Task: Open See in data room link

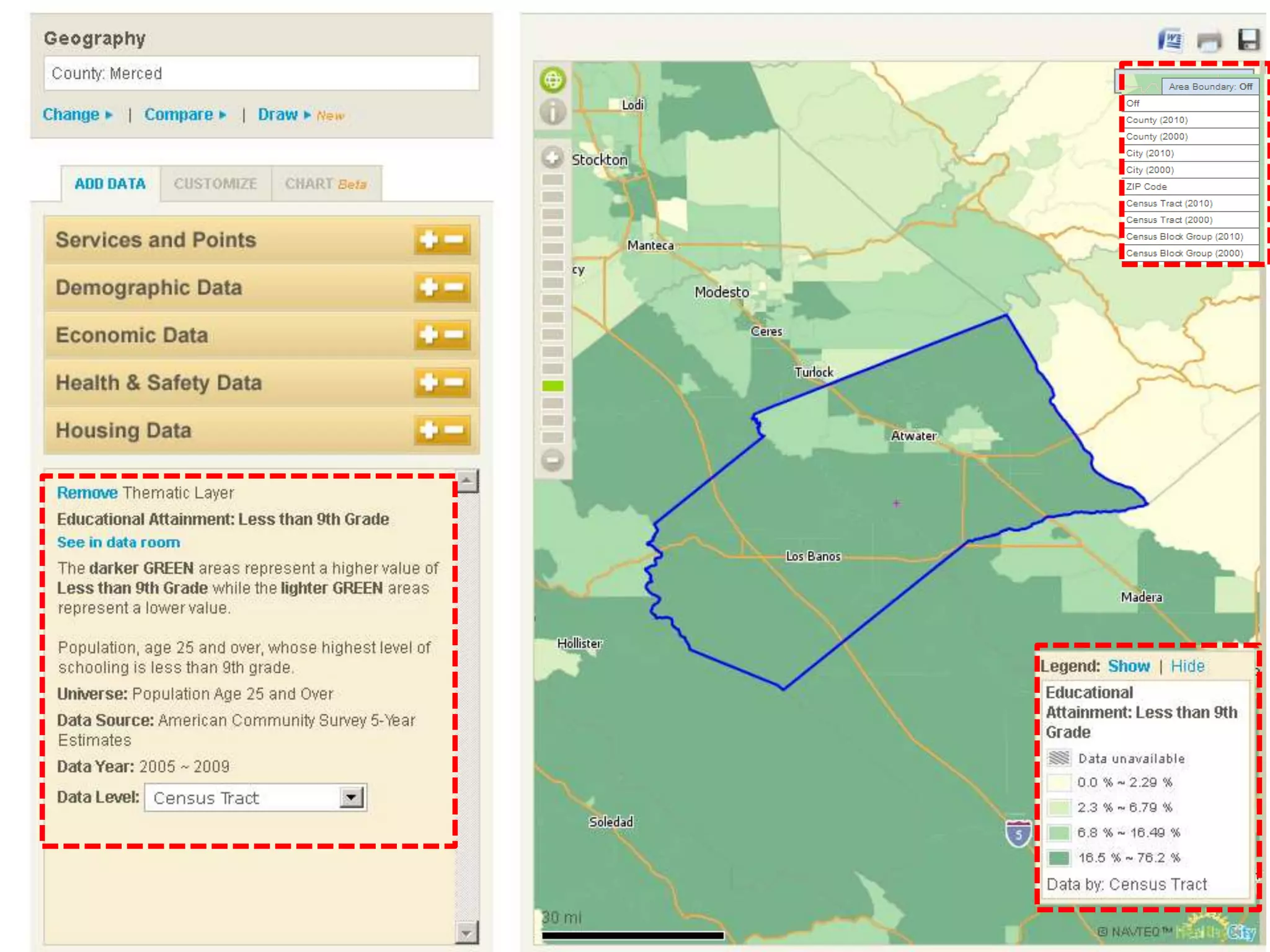Action: click(x=118, y=542)
